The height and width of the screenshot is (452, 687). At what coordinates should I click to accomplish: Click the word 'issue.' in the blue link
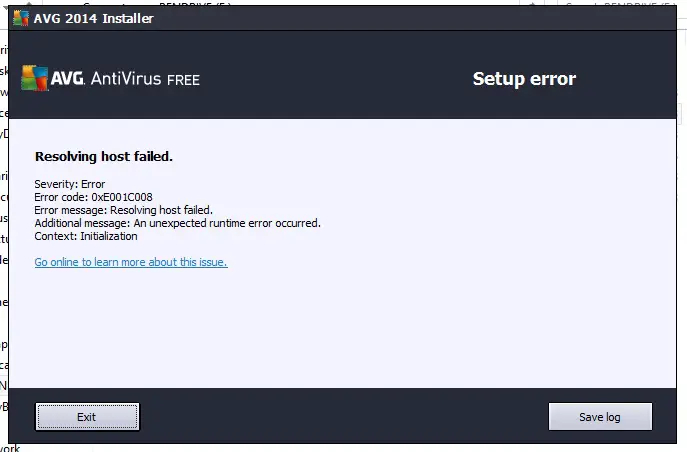tap(213, 262)
